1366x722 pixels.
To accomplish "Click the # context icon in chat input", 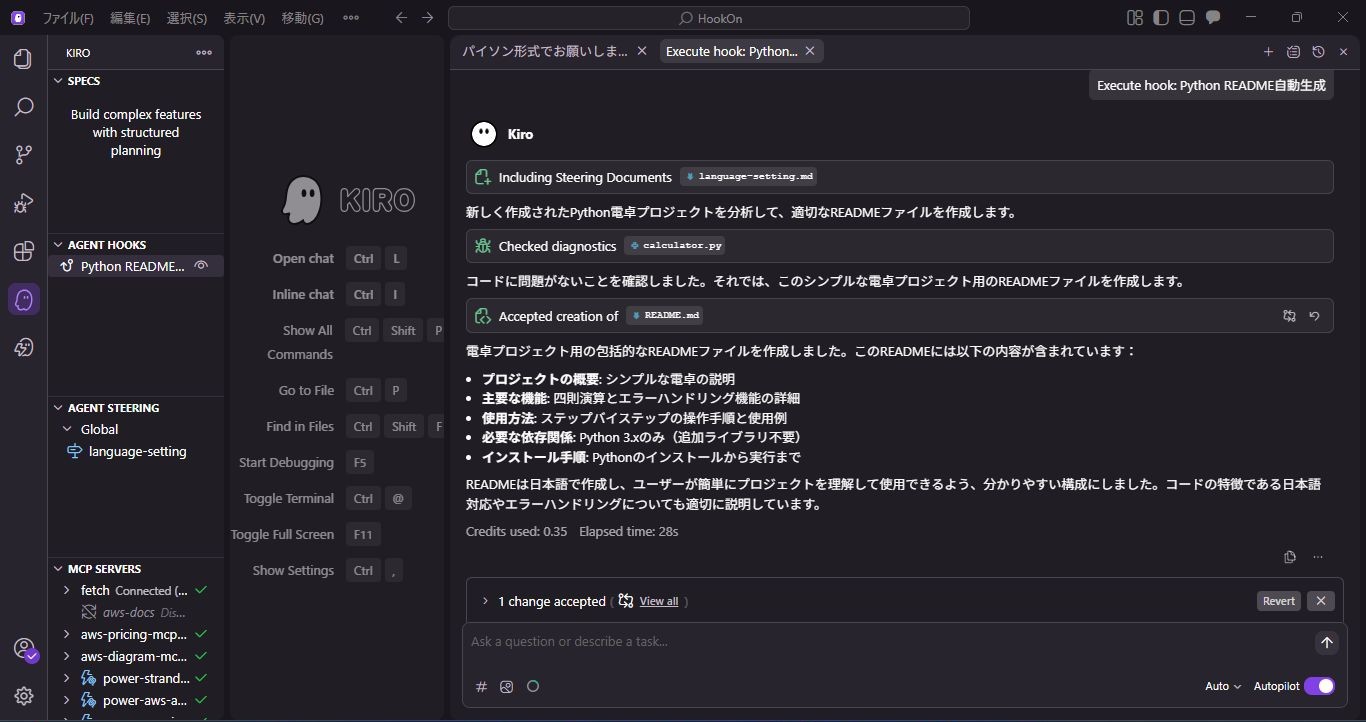I will 481,687.
